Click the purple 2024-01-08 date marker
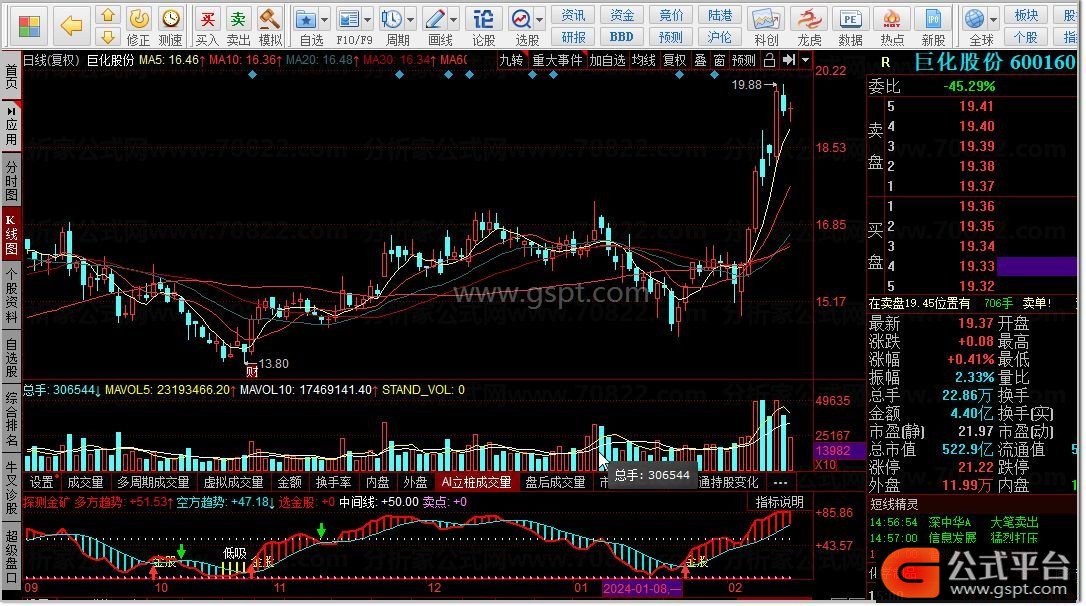 pyautogui.click(x=643, y=589)
